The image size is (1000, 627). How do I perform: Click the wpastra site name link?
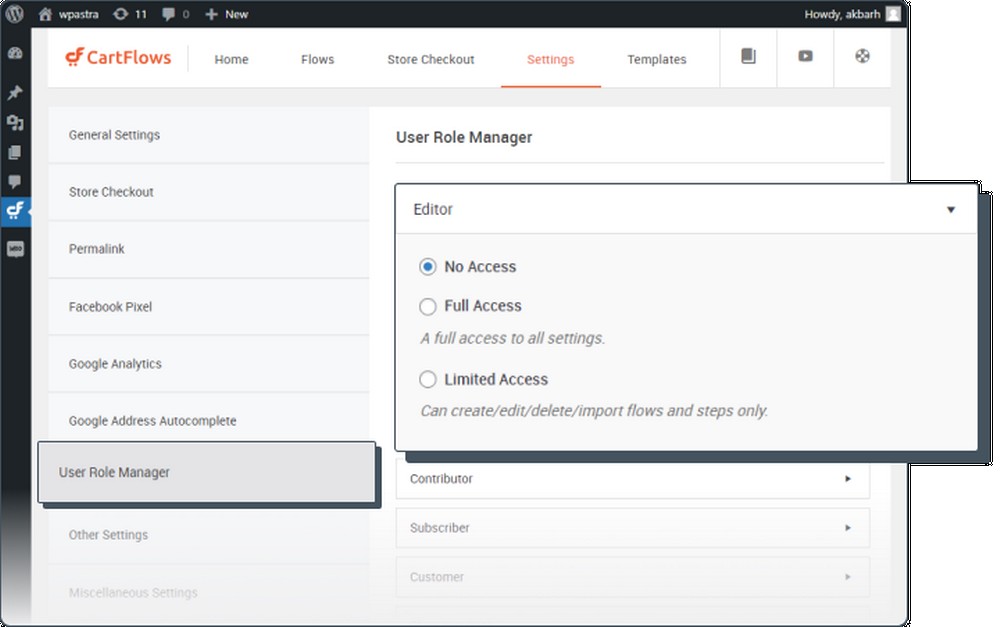pos(78,14)
